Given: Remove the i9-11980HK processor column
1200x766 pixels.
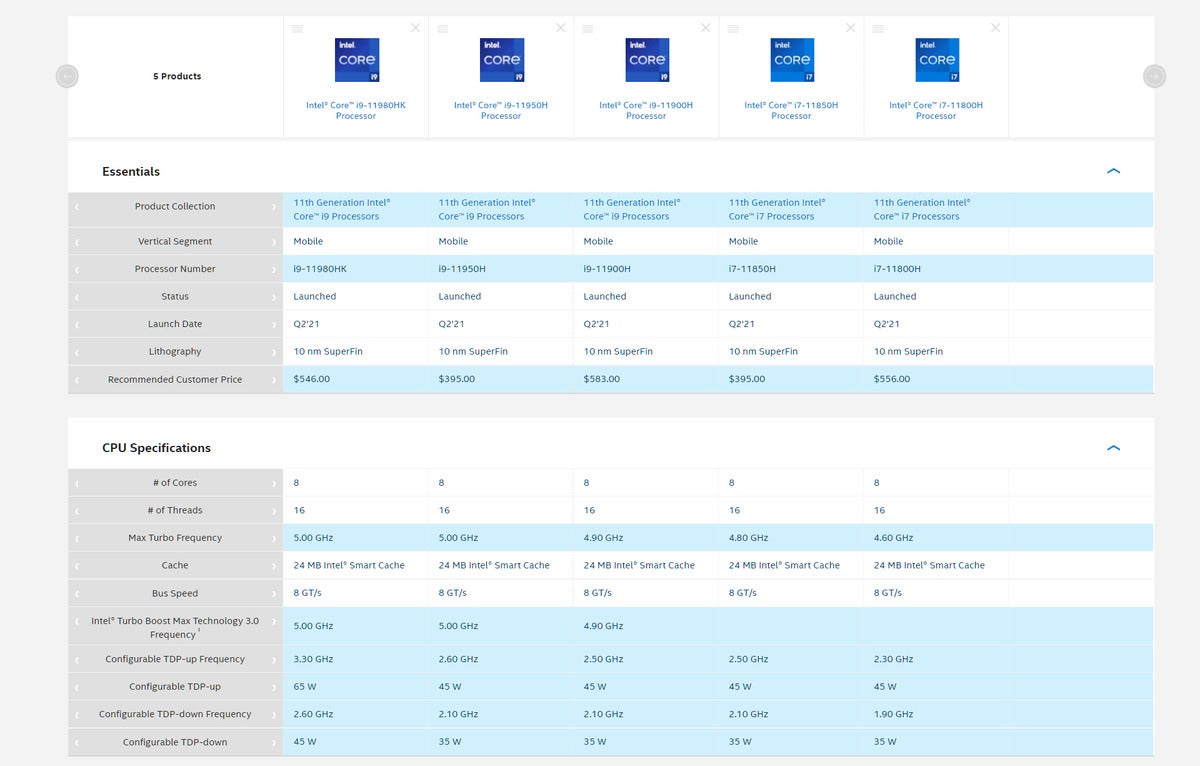Looking at the screenshot, I should pyautogui.click(x=415, y=28).
